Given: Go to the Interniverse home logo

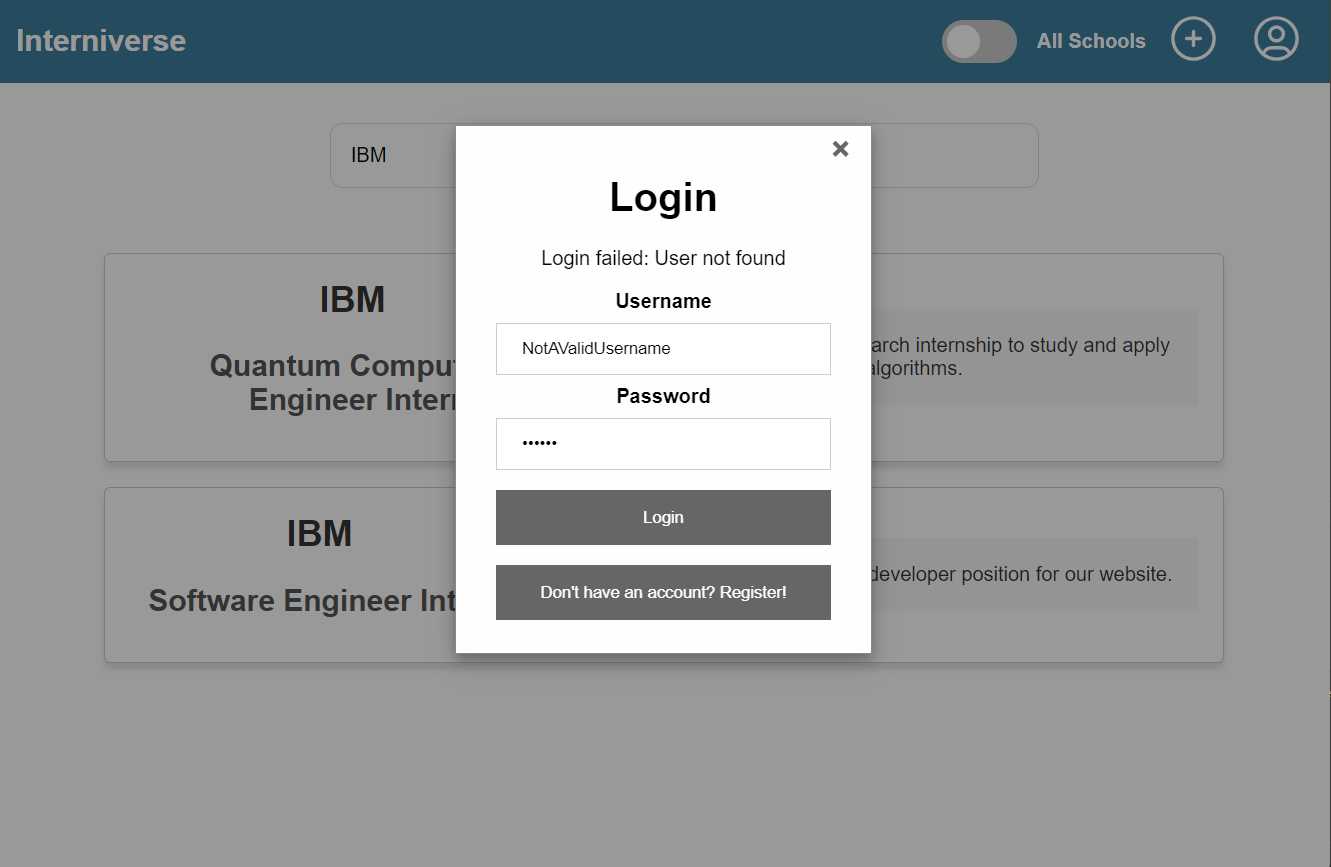Looking at the screenshot, I should pyautogui.click(x=101, y=41).
